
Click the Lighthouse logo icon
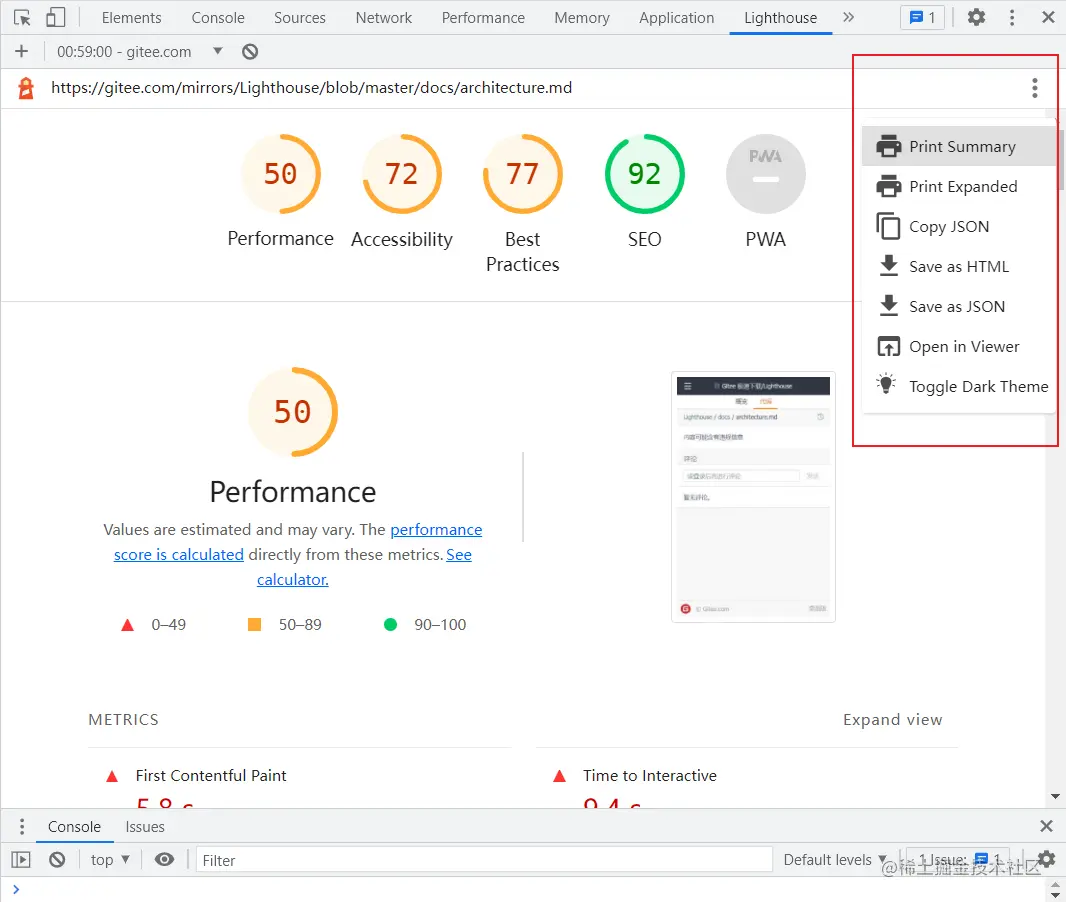[x=26, y=88]
